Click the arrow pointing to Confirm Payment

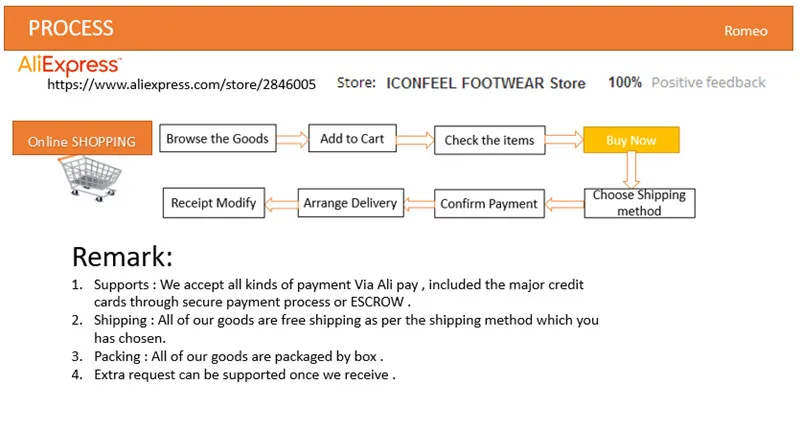pyautogui.click(x=565, y=205)
